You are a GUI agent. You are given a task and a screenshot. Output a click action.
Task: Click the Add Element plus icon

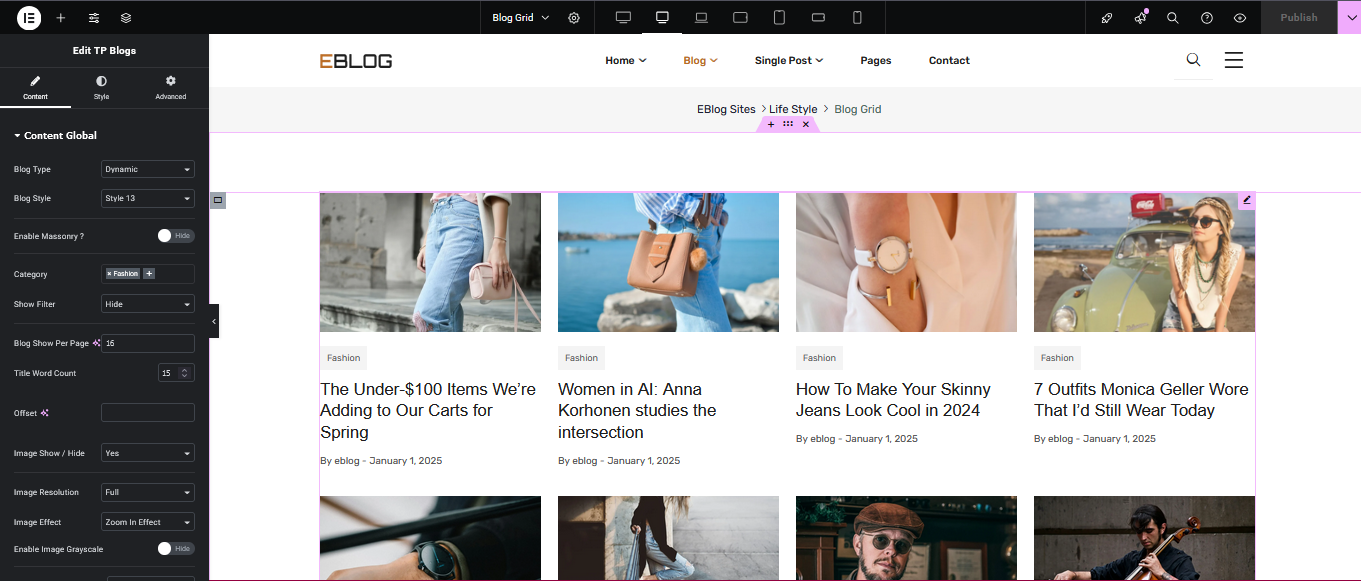[61, 18]
